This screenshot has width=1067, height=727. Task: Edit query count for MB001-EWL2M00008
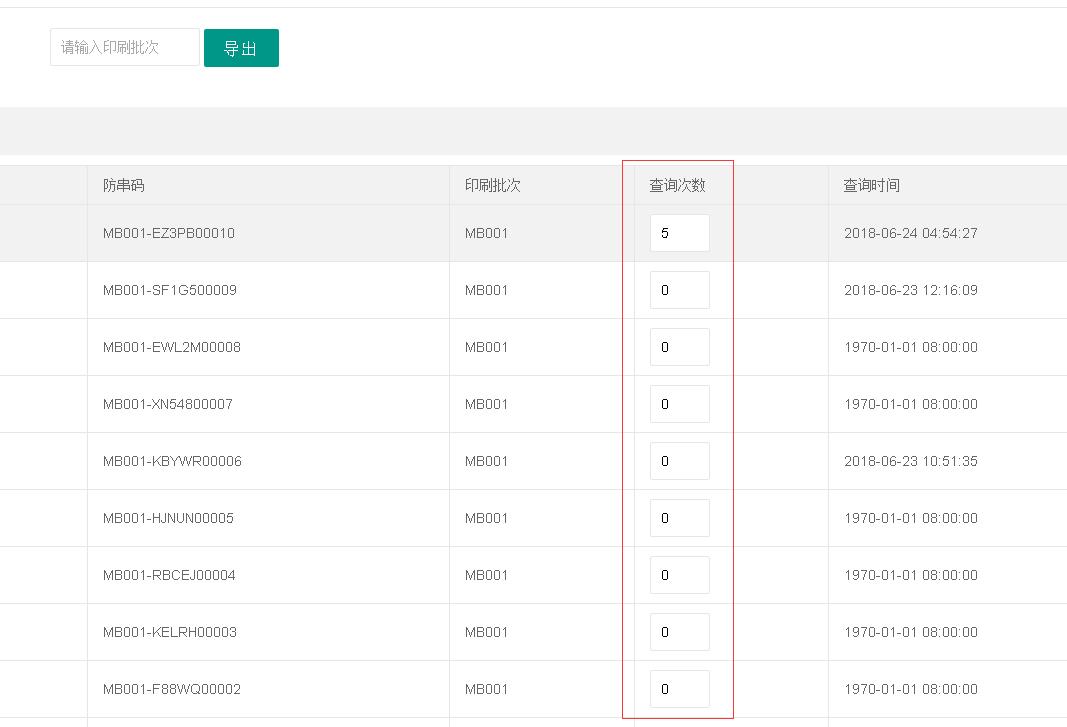(x=680, y=347)
